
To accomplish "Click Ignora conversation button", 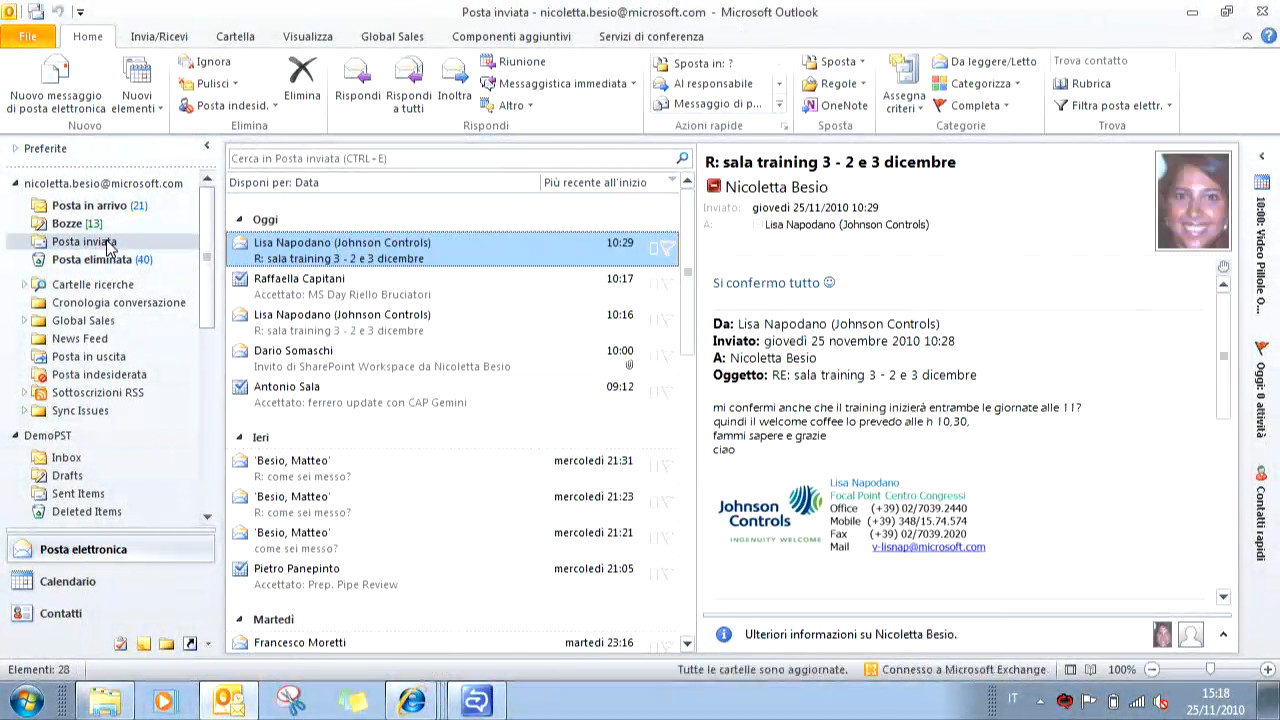I will click(205, 62).
